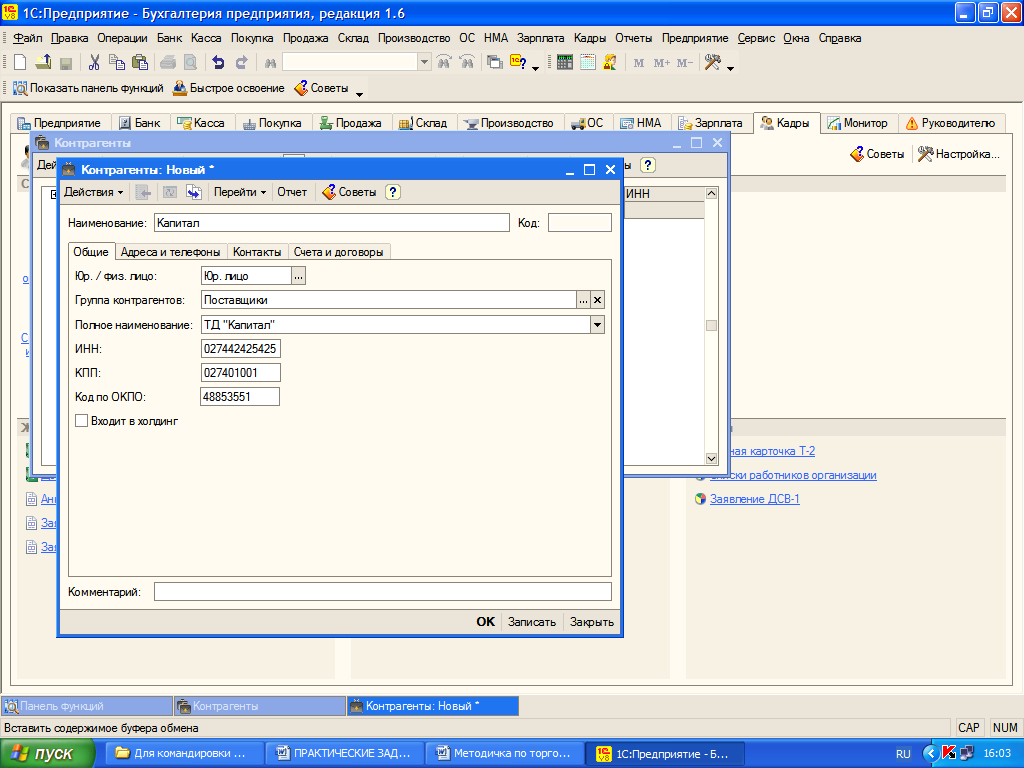Viewport: 1024px width, 768px height.
Task: Click the M+ memory button
Action: (x=662, y=63)
